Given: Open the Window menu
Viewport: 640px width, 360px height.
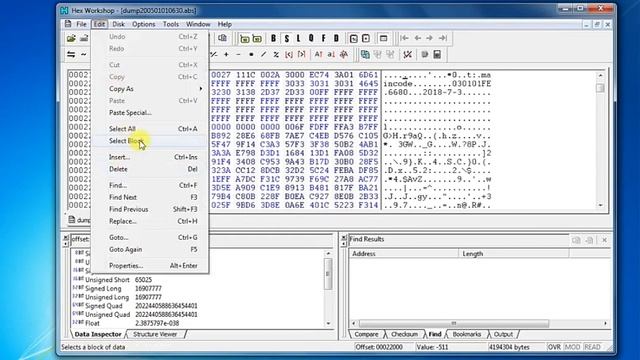Looking at the screenshot, I should (x=198, y=24).
